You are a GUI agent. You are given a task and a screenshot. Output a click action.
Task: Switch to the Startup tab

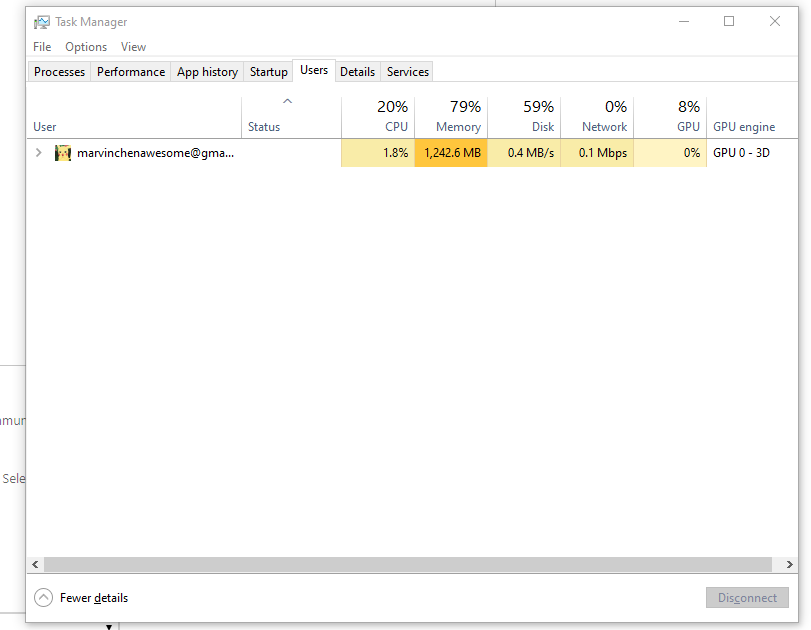[268, 72]
